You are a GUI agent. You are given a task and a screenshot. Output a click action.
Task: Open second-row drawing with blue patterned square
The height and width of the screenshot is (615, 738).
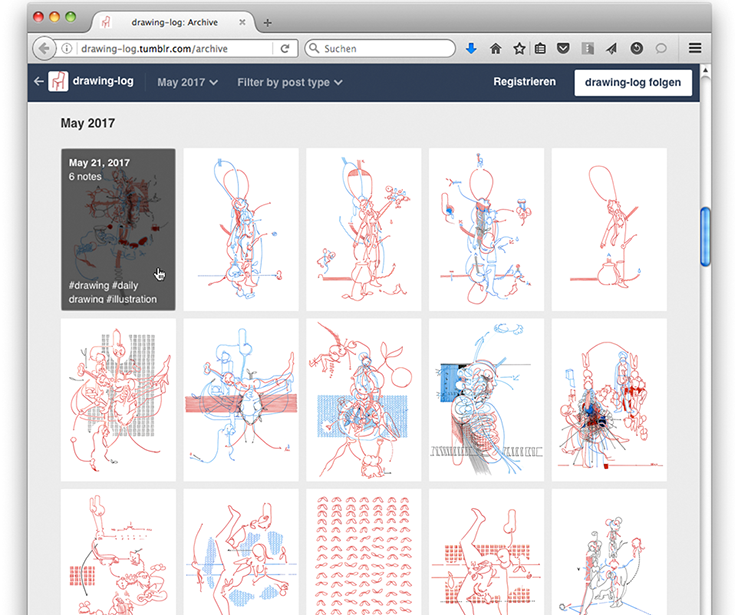click(x=364, y=400)
